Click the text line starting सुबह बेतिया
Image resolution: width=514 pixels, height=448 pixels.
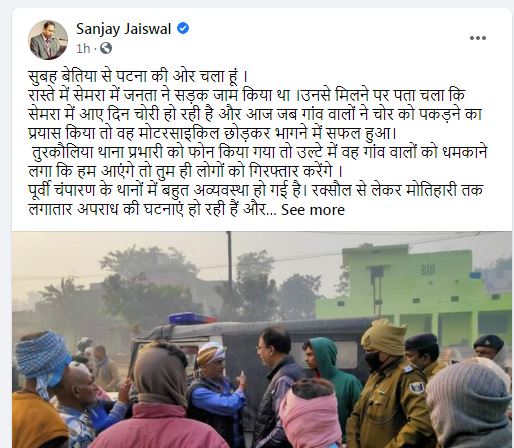(138, 76)
